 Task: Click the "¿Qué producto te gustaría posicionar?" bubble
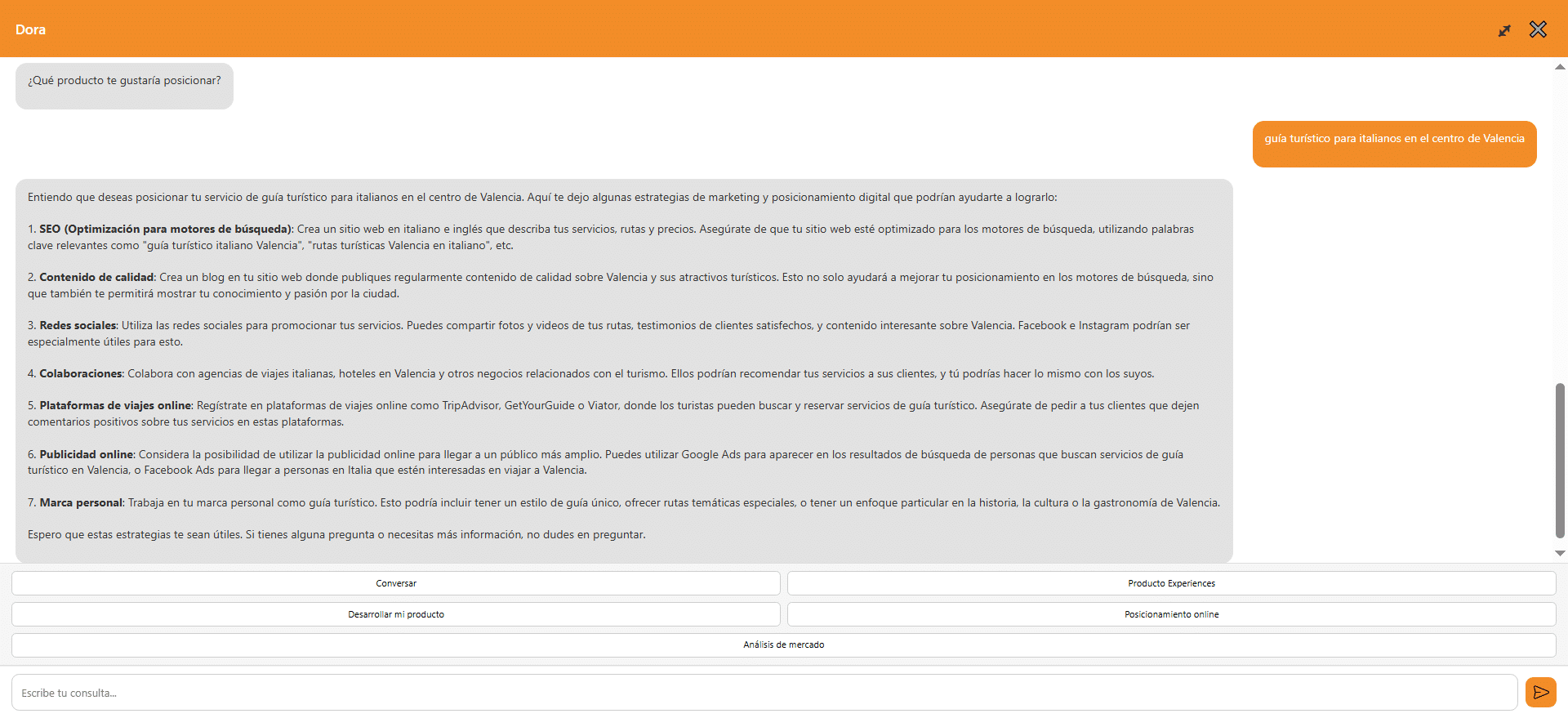pos(124,81)
